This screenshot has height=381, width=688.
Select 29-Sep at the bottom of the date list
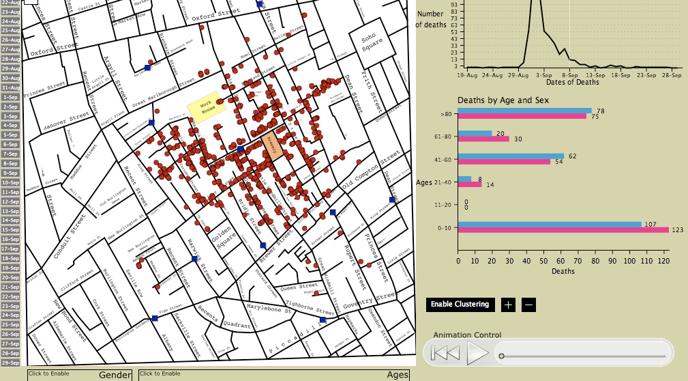[10, 363]
